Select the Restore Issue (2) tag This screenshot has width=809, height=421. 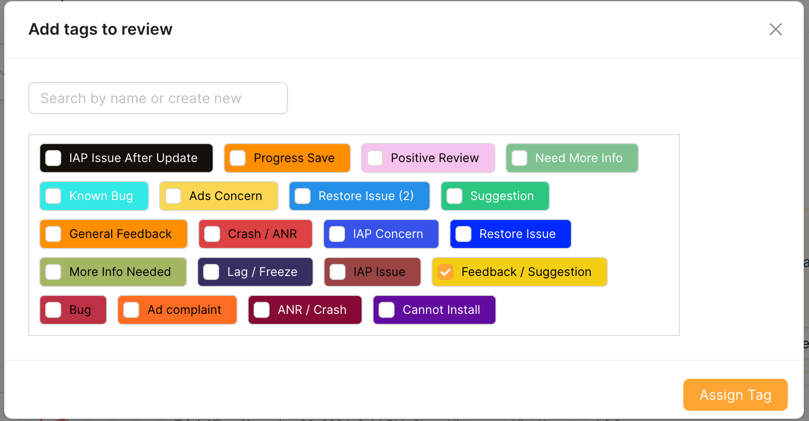303,196
